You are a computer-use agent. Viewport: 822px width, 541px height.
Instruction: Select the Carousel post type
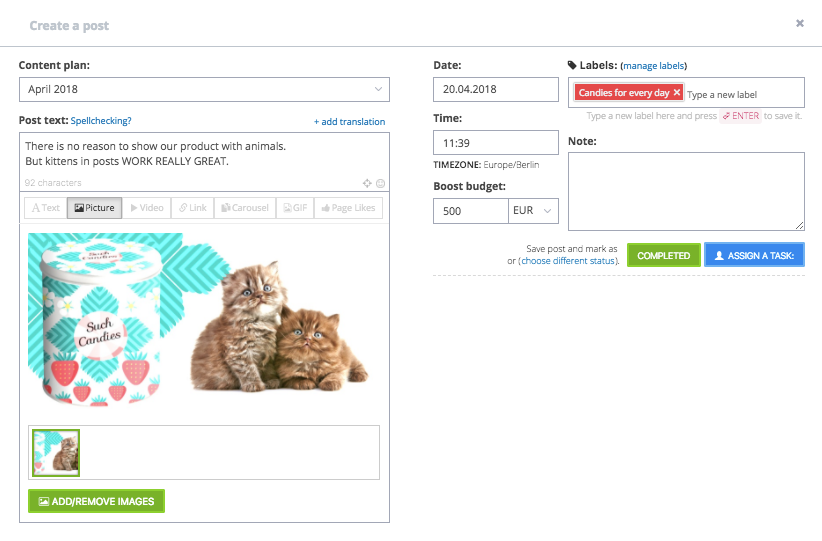tap(244, 208)
